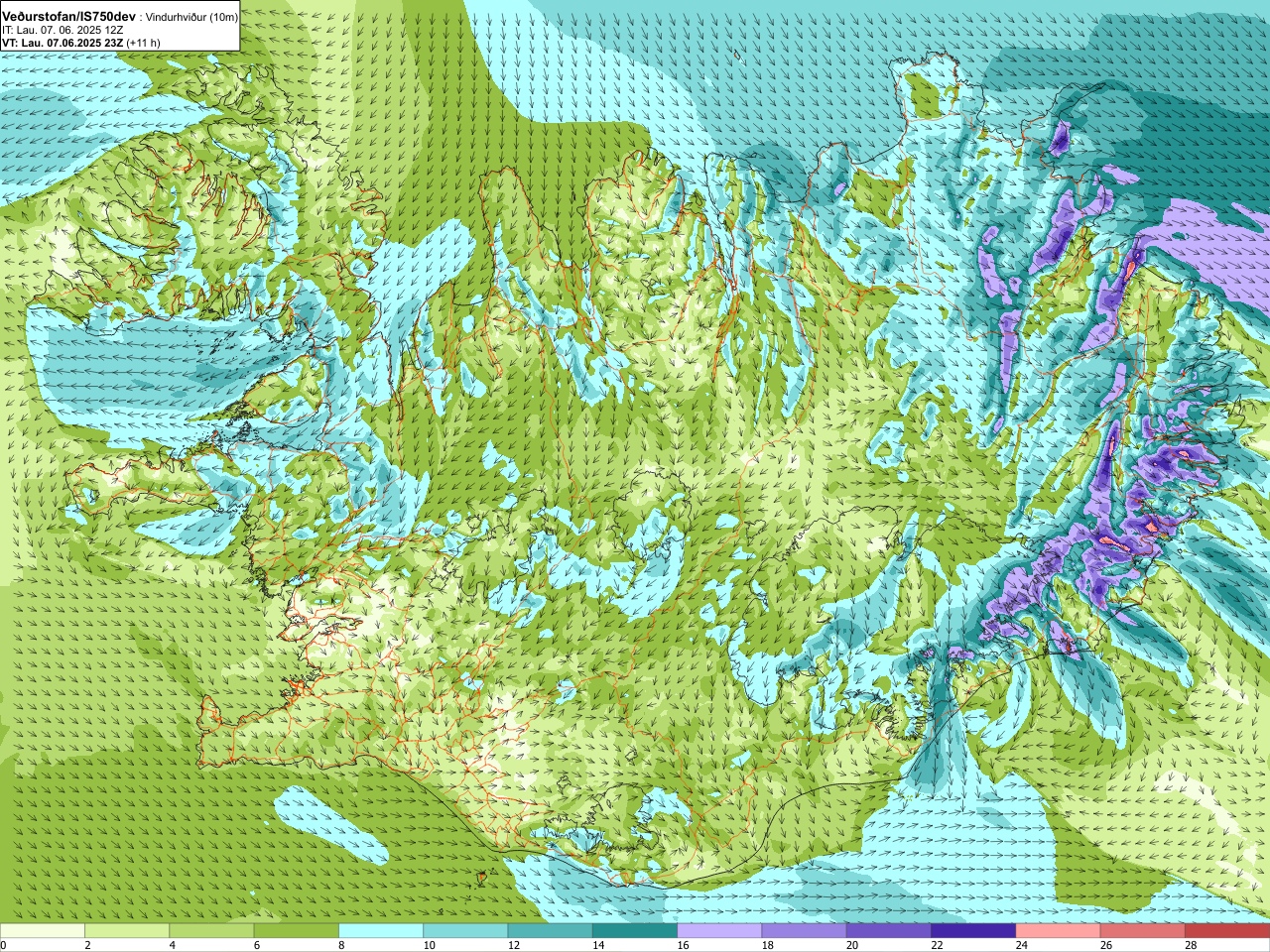Click the legend scale label 10
The image size is (1270, 952).
click(x=429, y=945)
